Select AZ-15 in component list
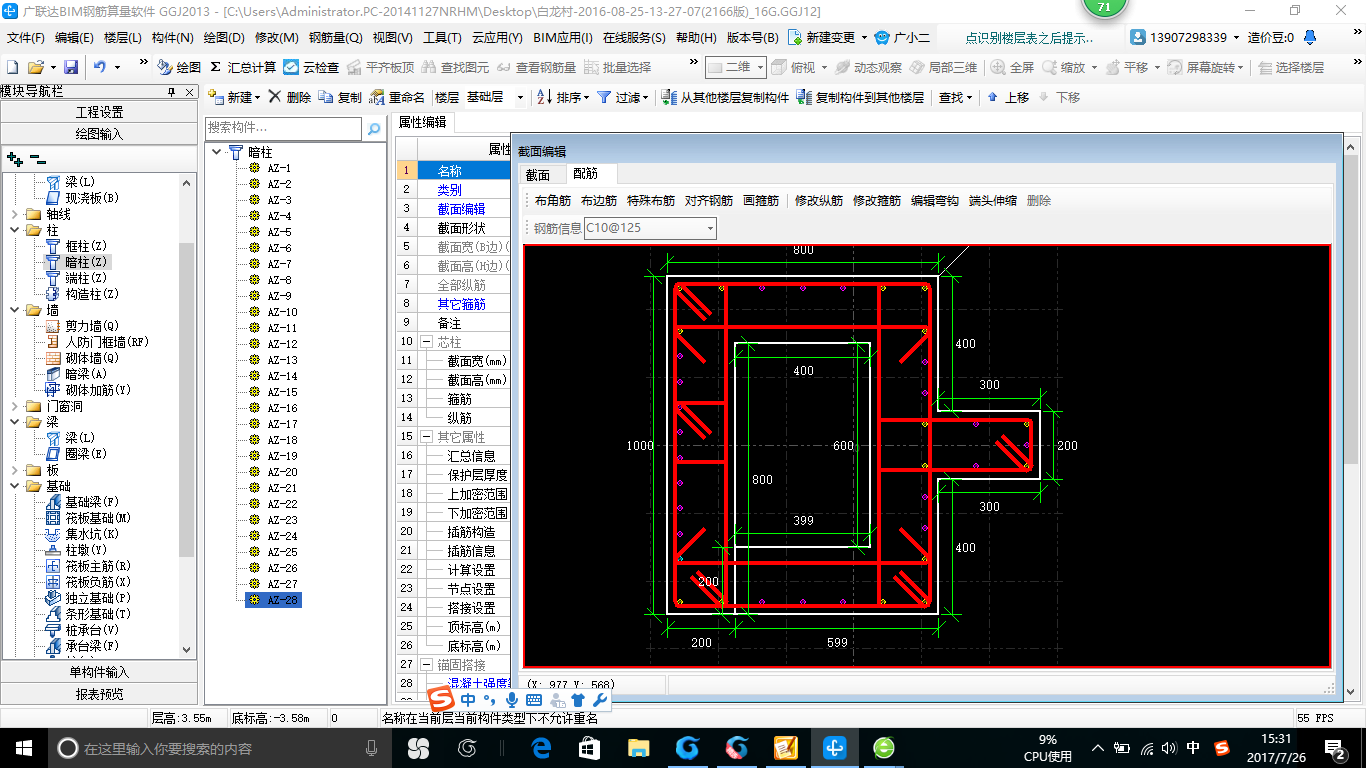 click(x=274, y=392)
